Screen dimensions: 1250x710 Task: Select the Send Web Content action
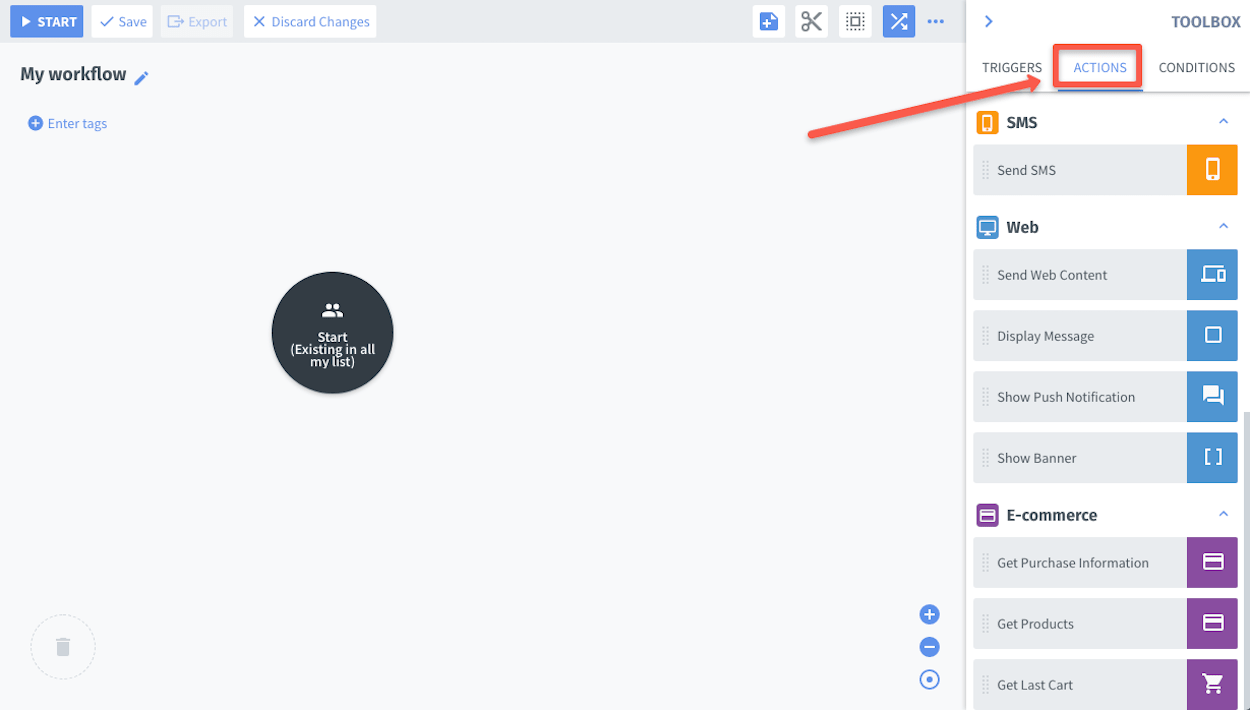[x=1105, y=275]
